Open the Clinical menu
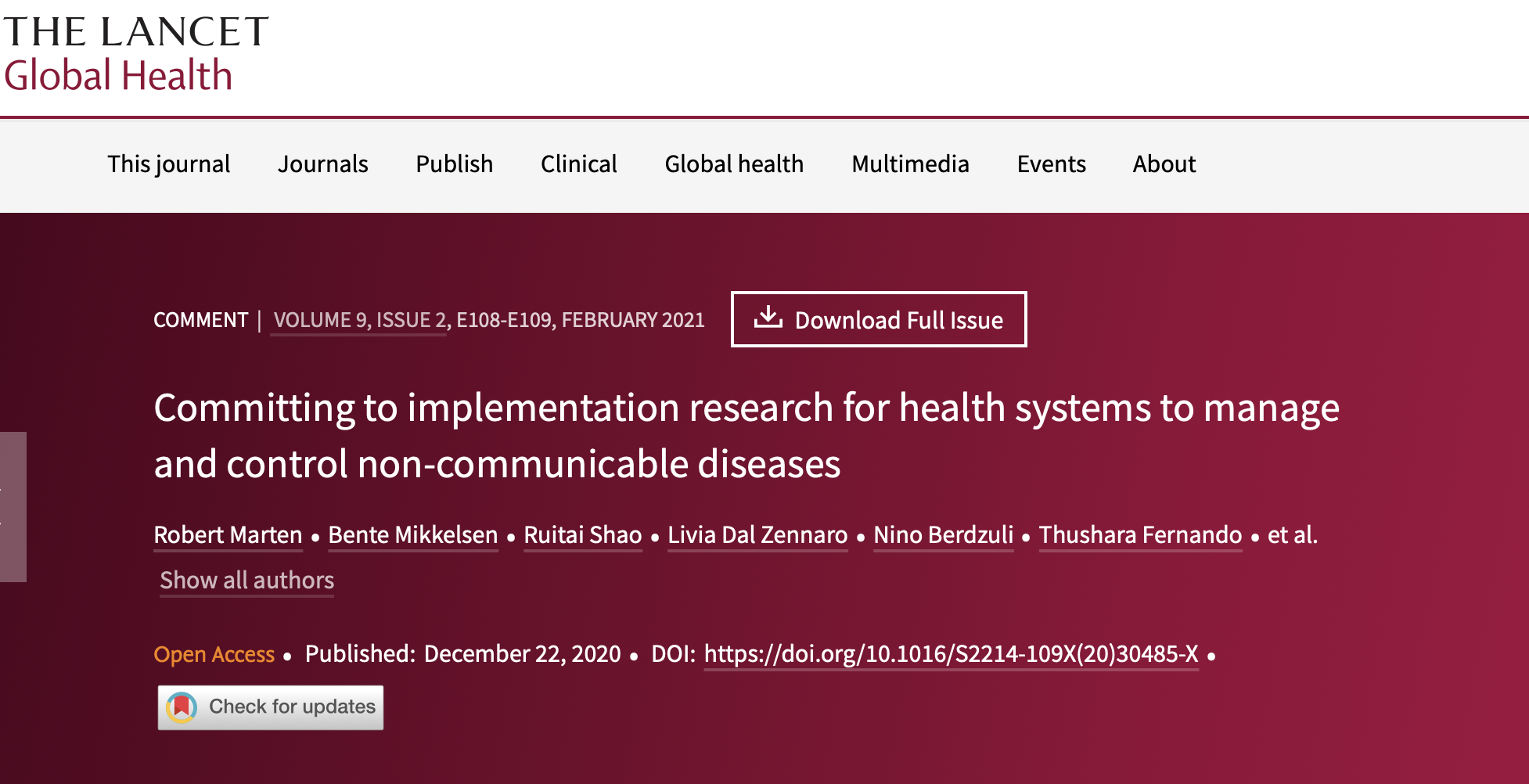1529x784 pixels. pyautogui.click(x=578, y=164)
